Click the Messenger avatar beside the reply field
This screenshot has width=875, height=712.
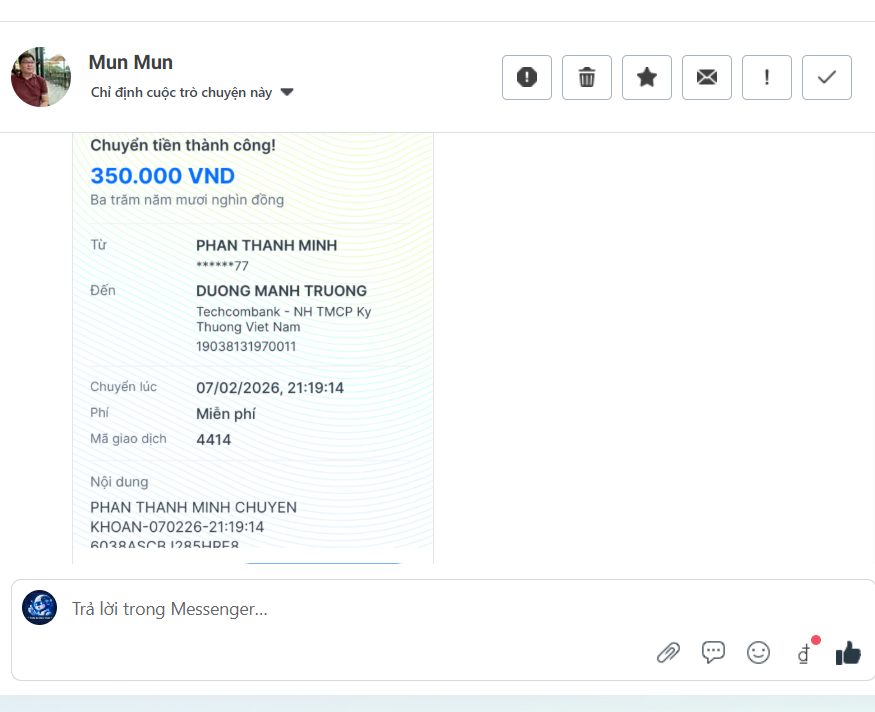tap(39, 608)
